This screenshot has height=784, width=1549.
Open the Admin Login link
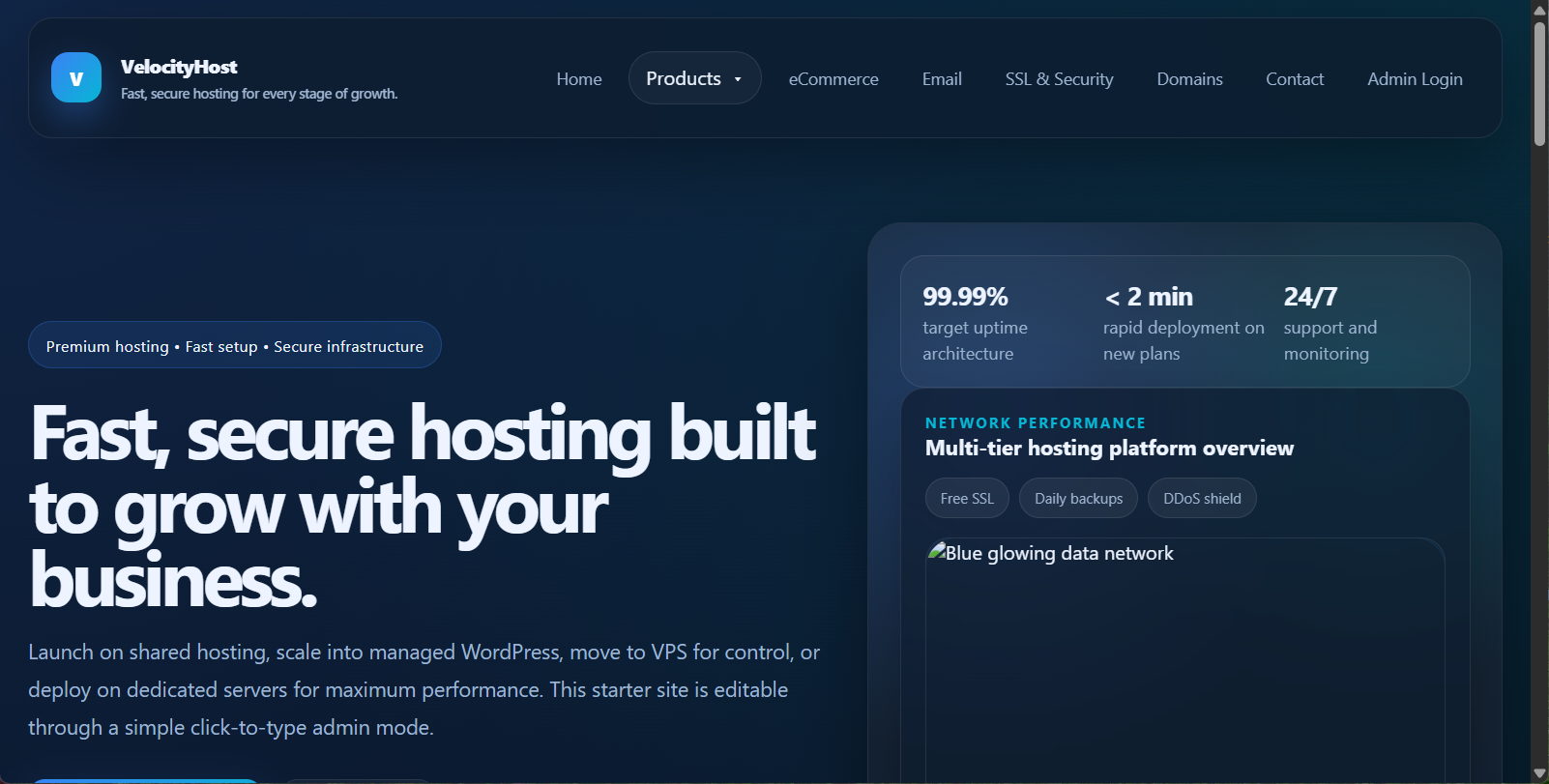click(1415, 79)
